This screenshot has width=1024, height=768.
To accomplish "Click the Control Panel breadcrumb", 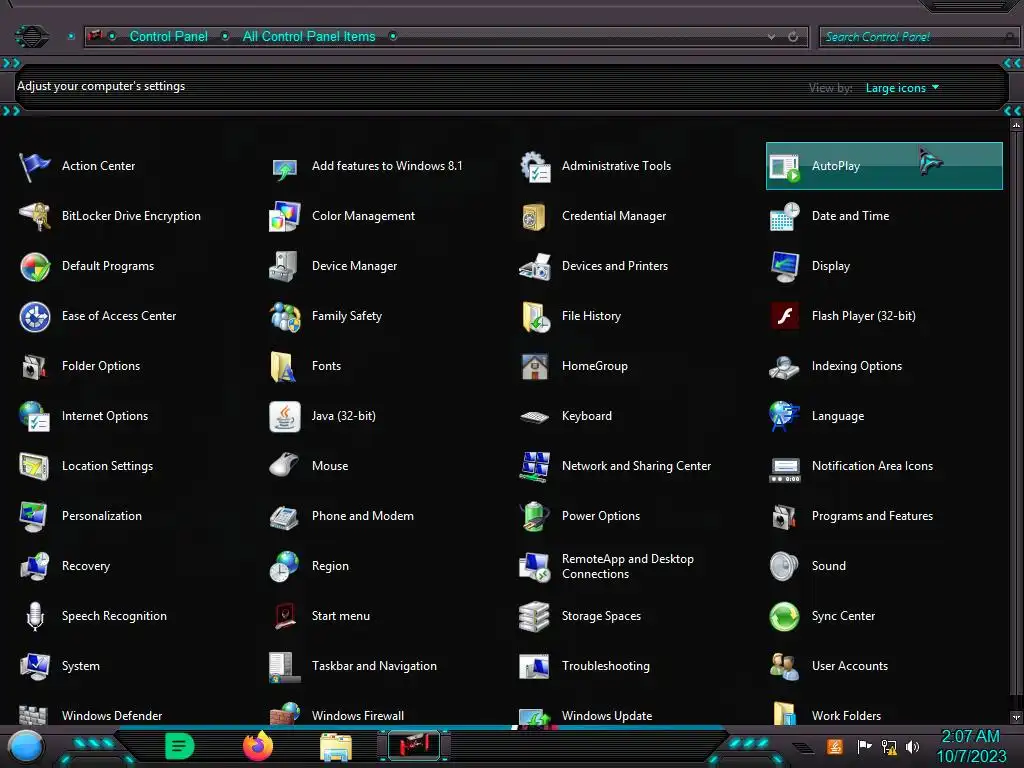I will tap(168, 37).
